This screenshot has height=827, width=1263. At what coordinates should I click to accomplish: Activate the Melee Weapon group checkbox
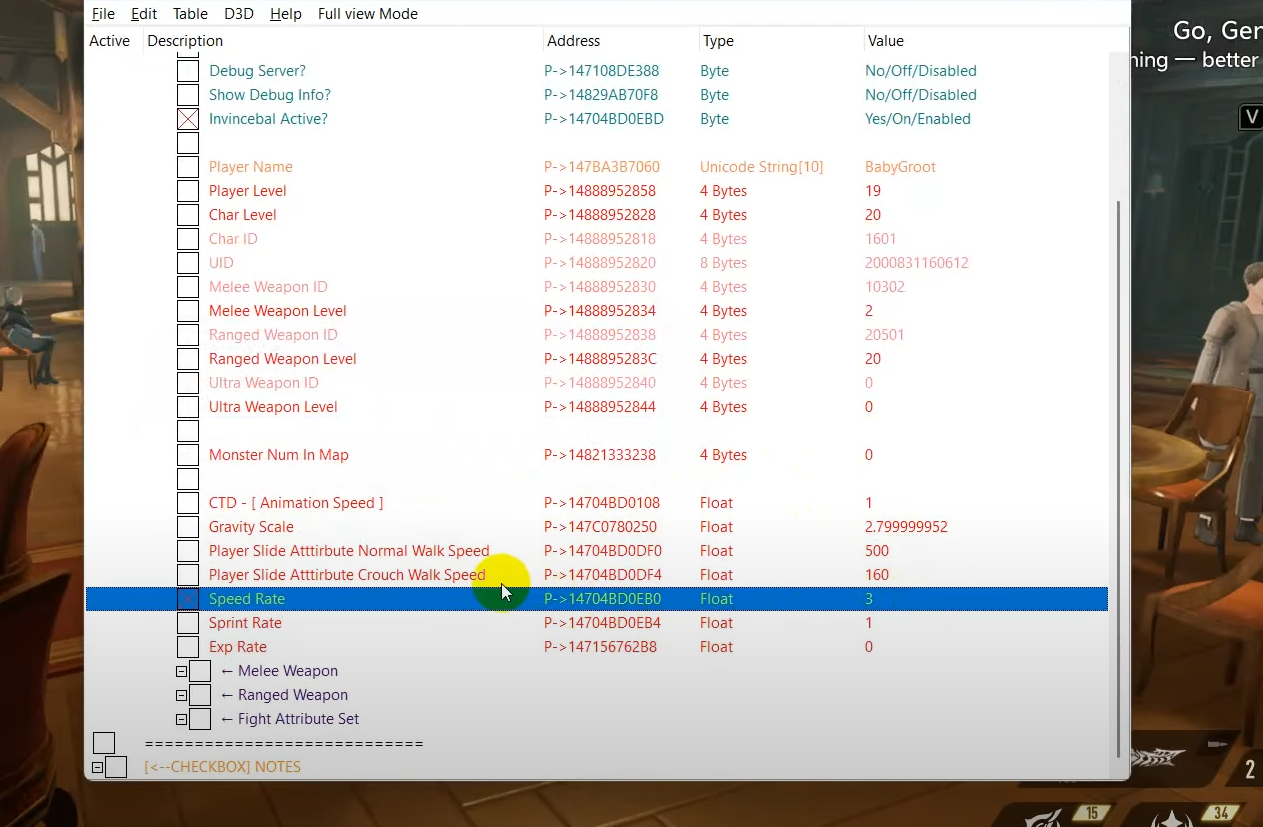(200, 671)
